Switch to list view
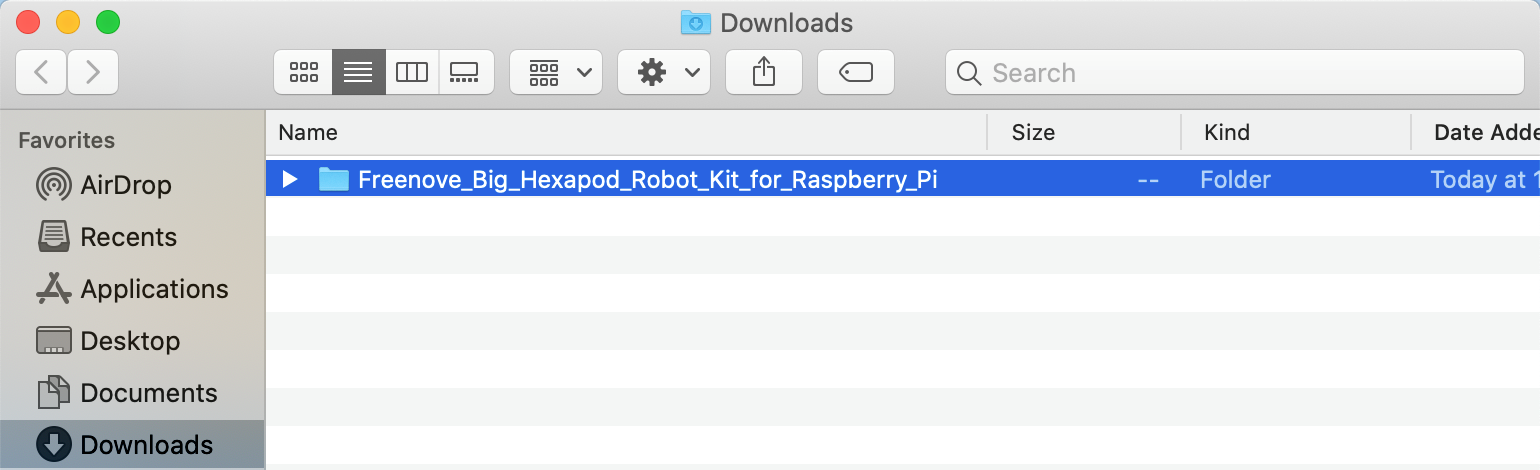This screenshot has width=1540, height=470. click(358, 72)
